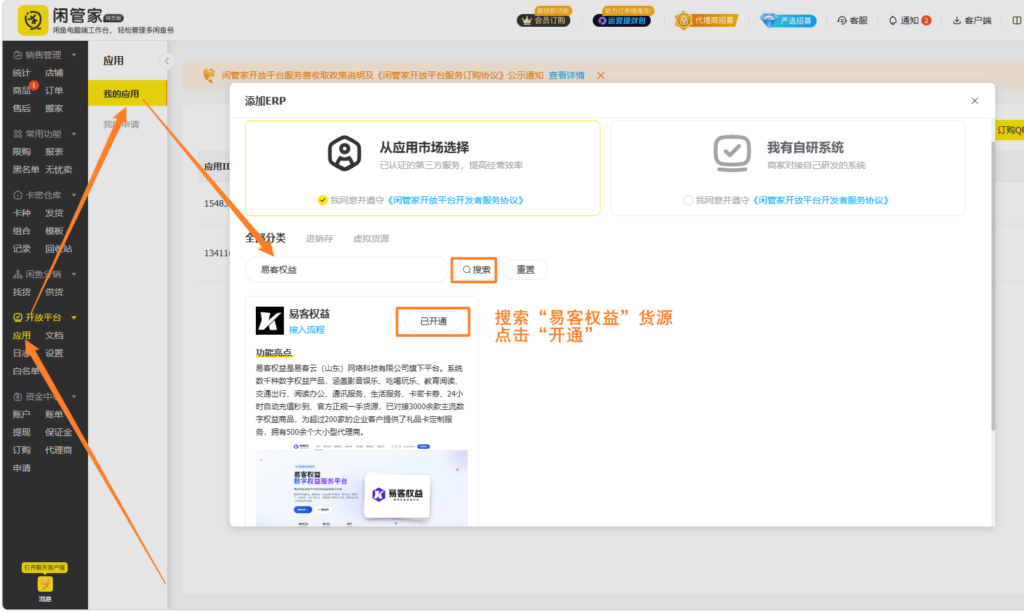This screenshot has height=612, width=1024.
Task: Click the 易客权益 preview thumbnail
Action: tap(361, 485)
